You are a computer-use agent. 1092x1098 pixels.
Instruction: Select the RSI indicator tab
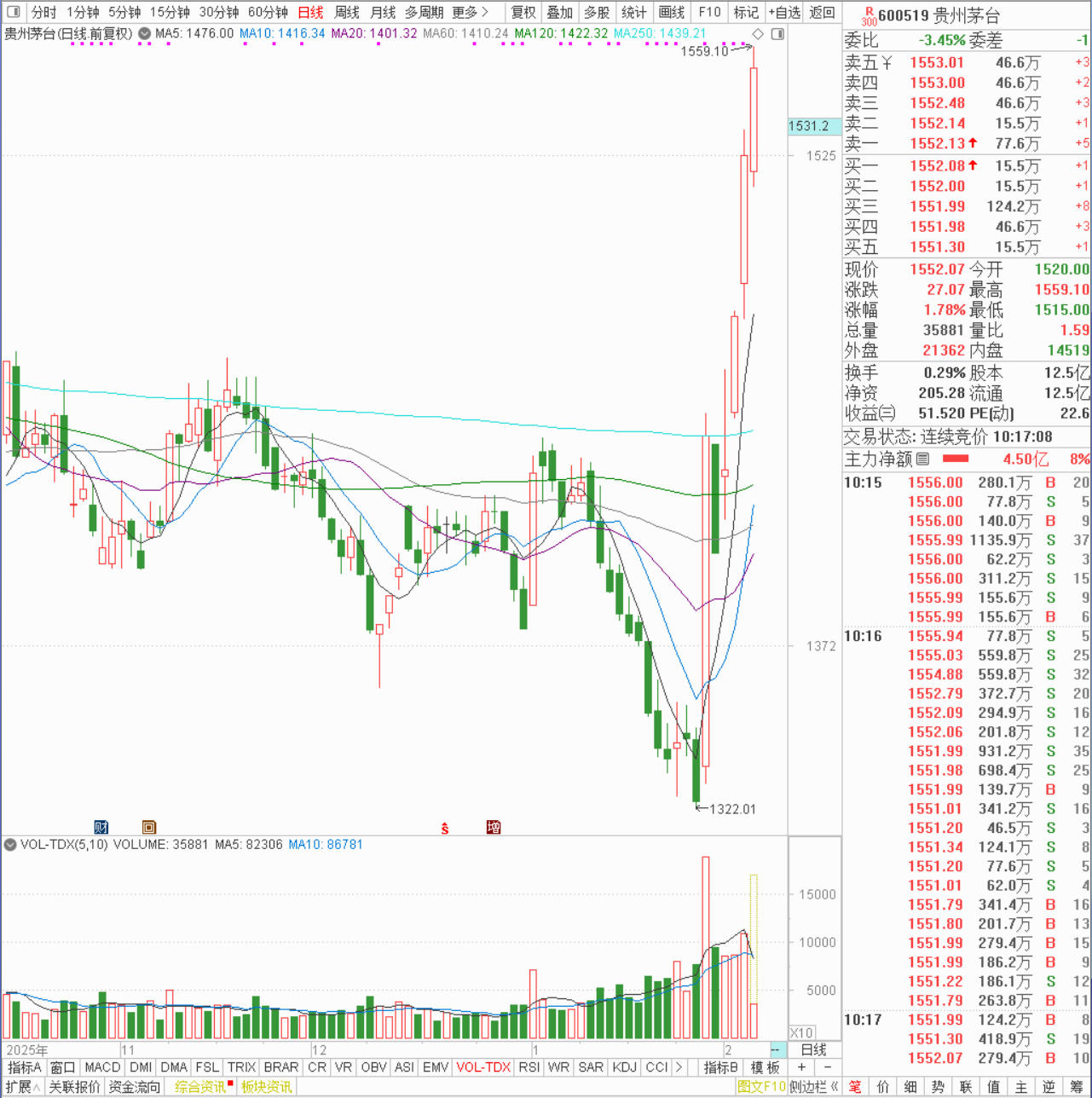[529, 1067]
